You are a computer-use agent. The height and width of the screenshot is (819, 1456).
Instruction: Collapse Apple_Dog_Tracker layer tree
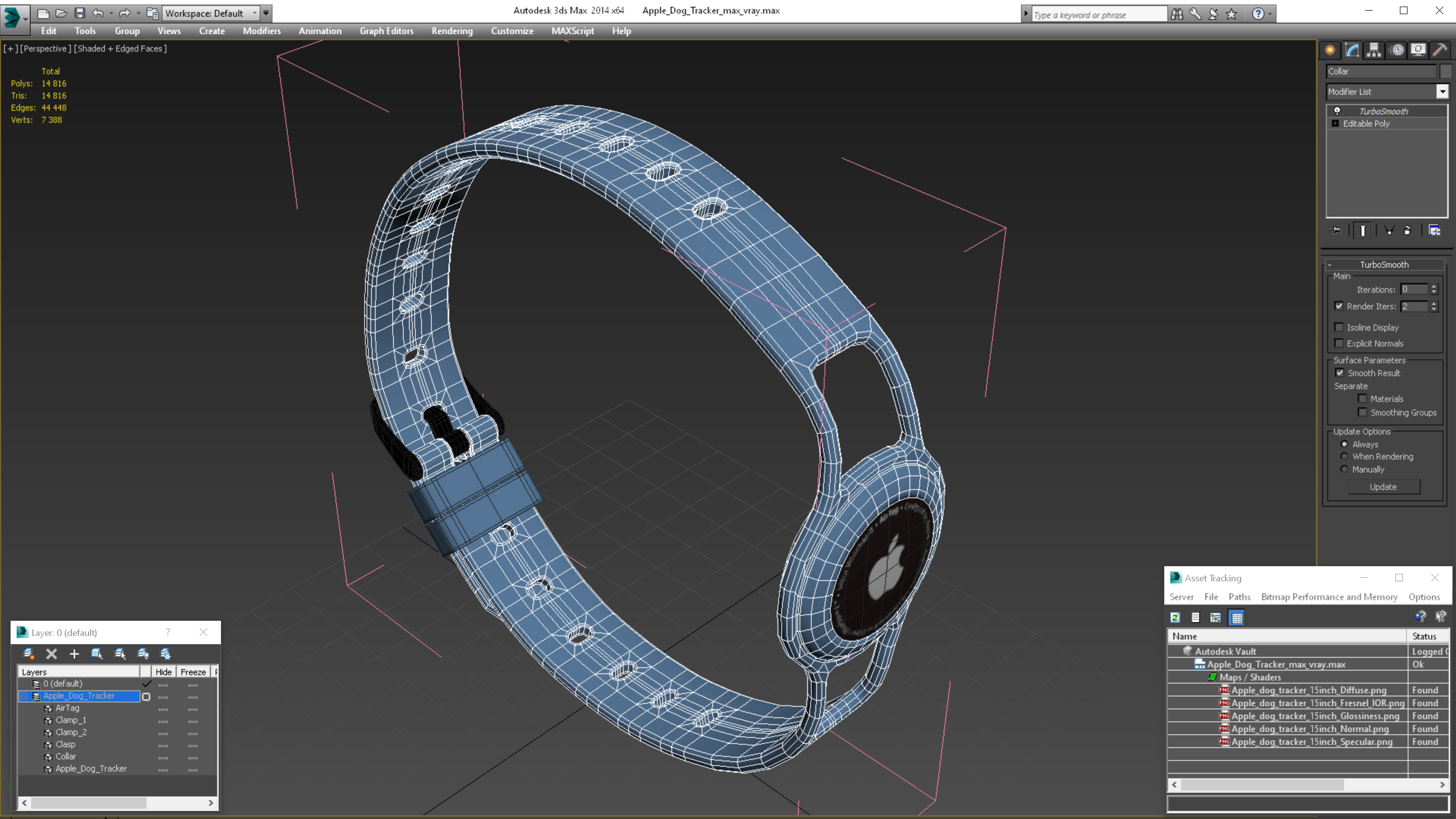[x=24, y=696]
